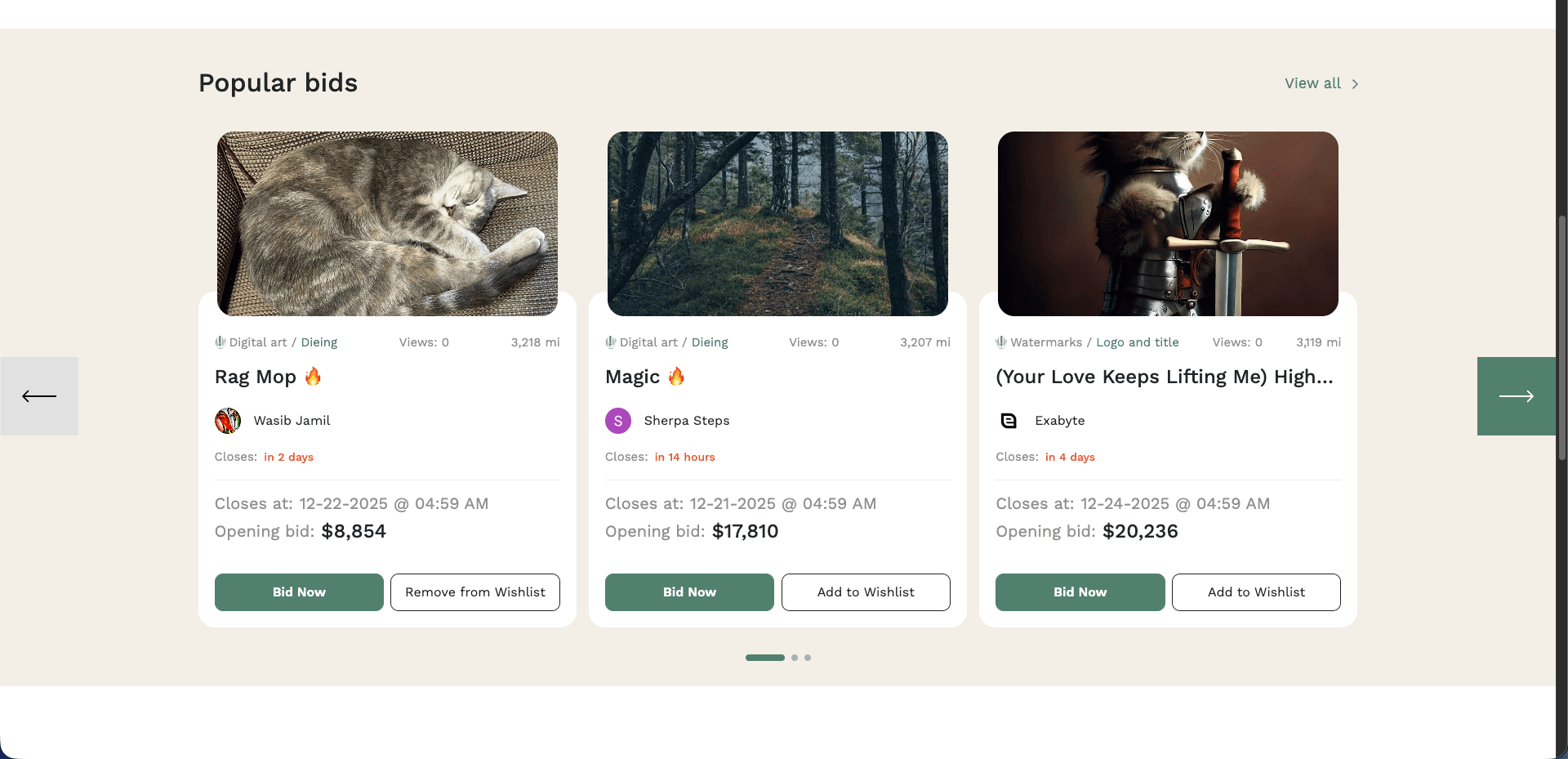Click the fire icon beside Rag Mop
Image resolution: width=1568 pixels, height=759 pixels.
[313, 377]
